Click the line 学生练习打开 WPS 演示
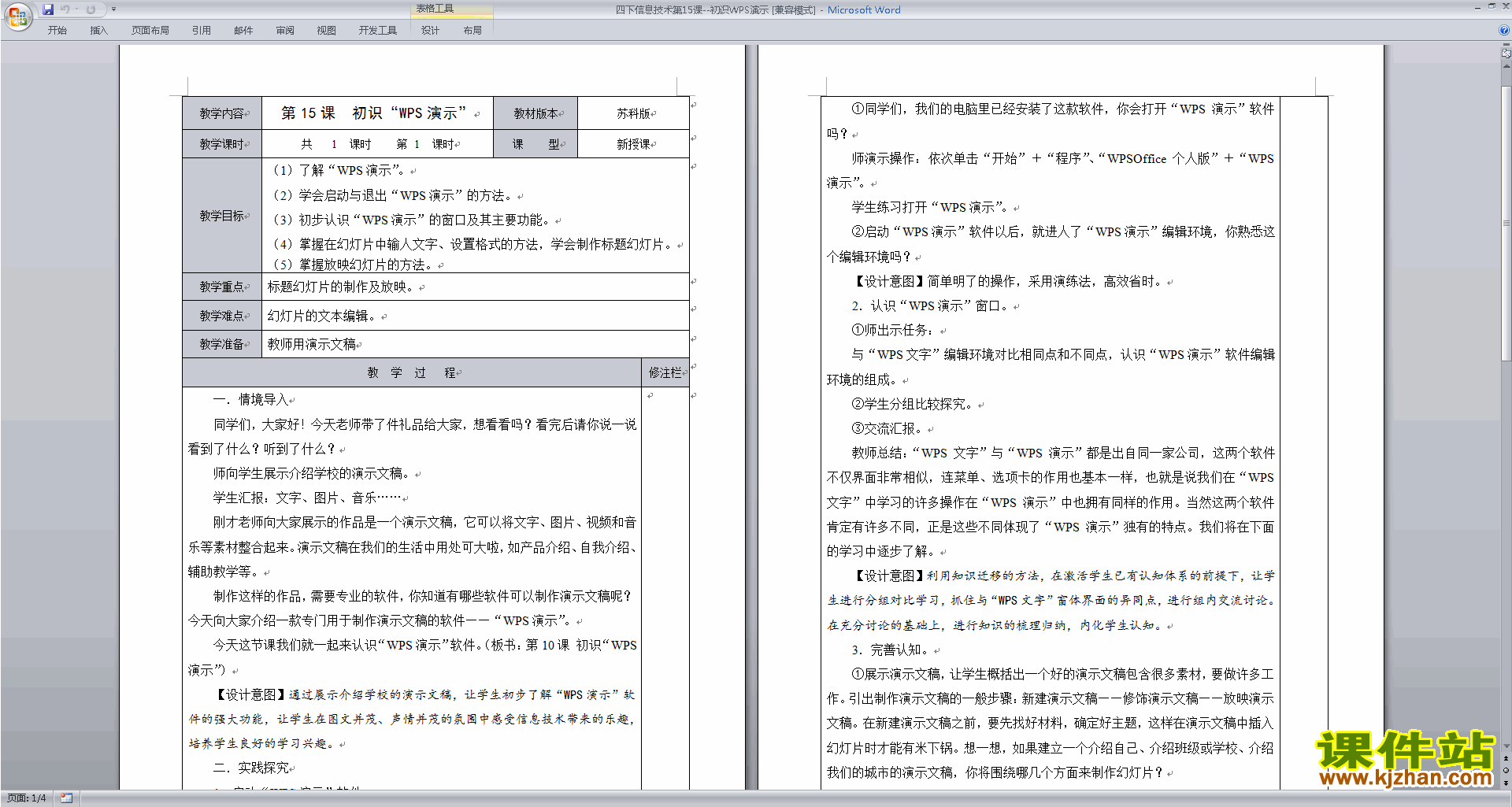This screenshot has height=807, width=1512. [x=931, y=207]
